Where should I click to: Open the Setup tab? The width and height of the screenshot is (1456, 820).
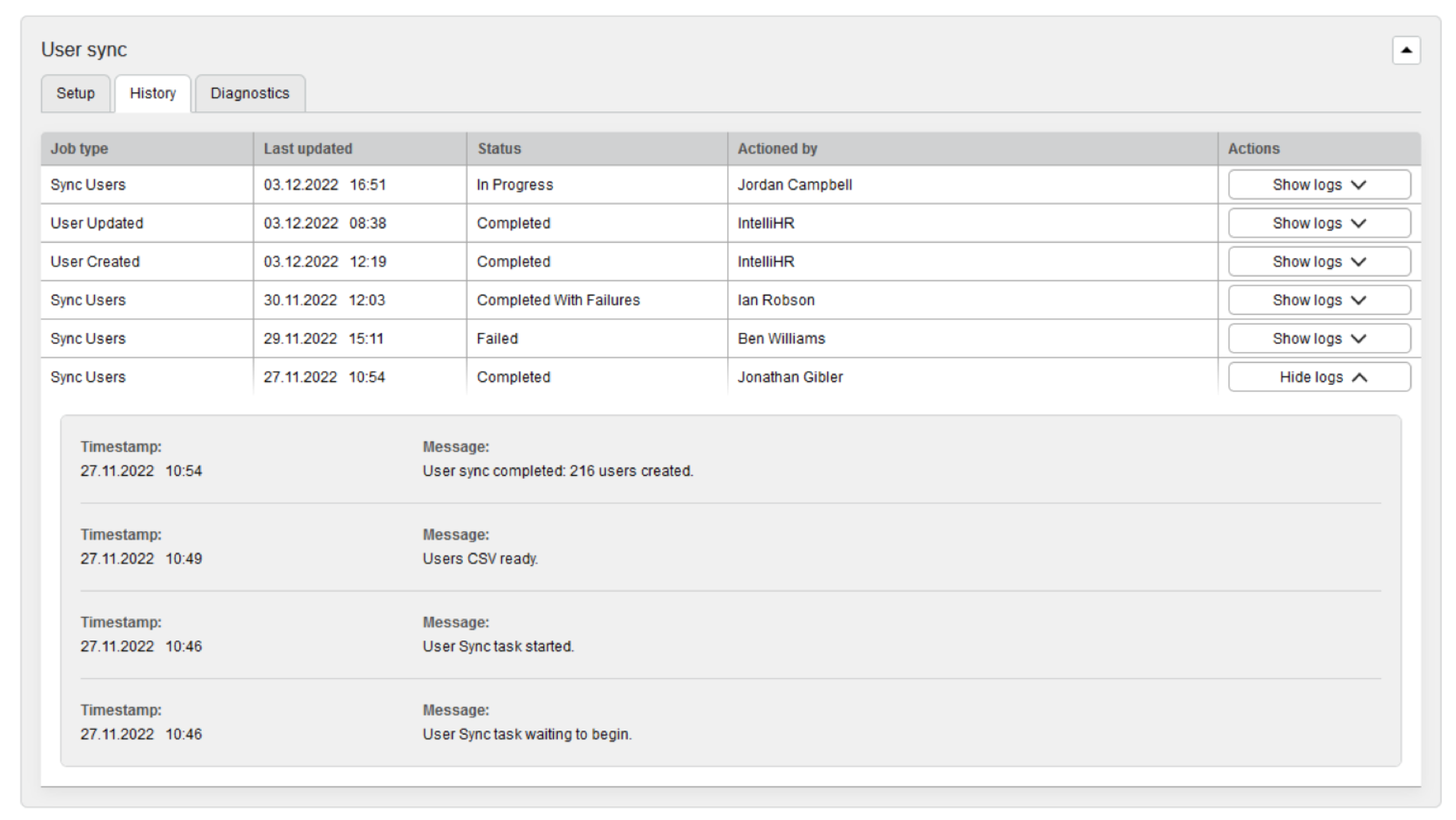pyautogui.click(x=76, y=93)
